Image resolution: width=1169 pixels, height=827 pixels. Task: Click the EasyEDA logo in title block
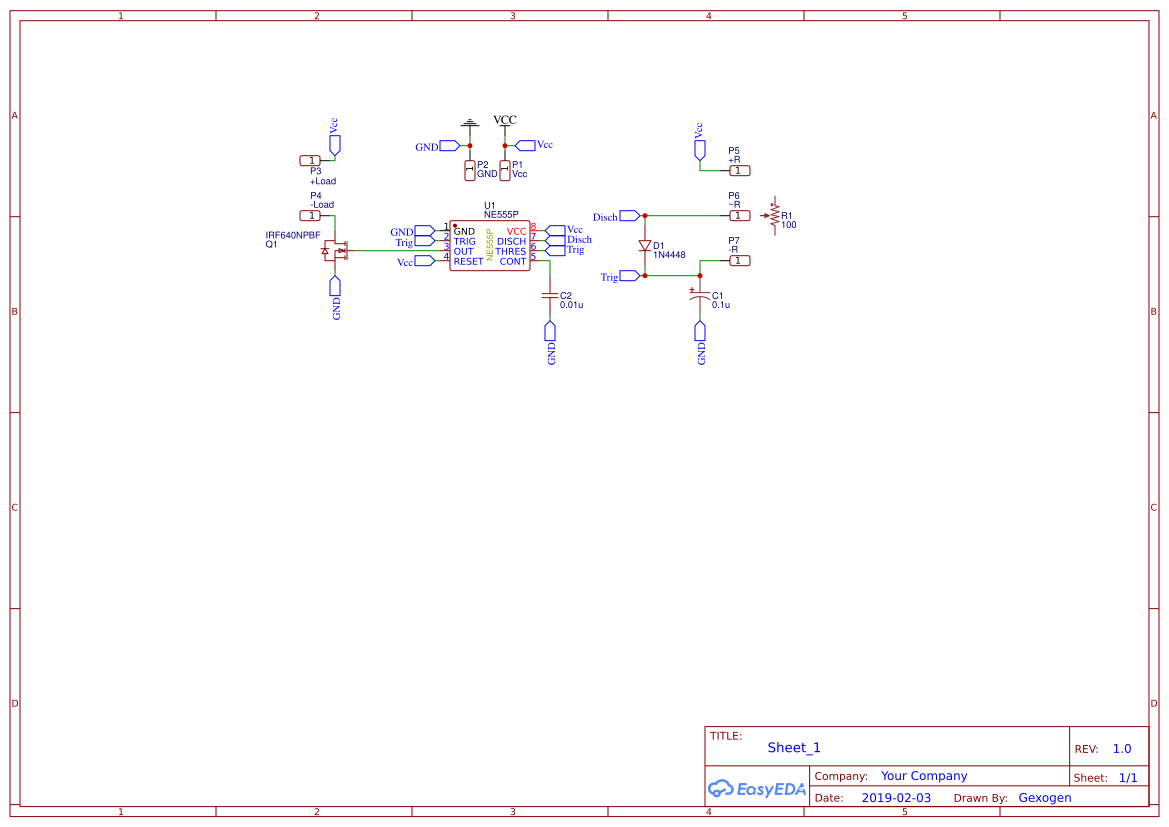click(757, 789)
